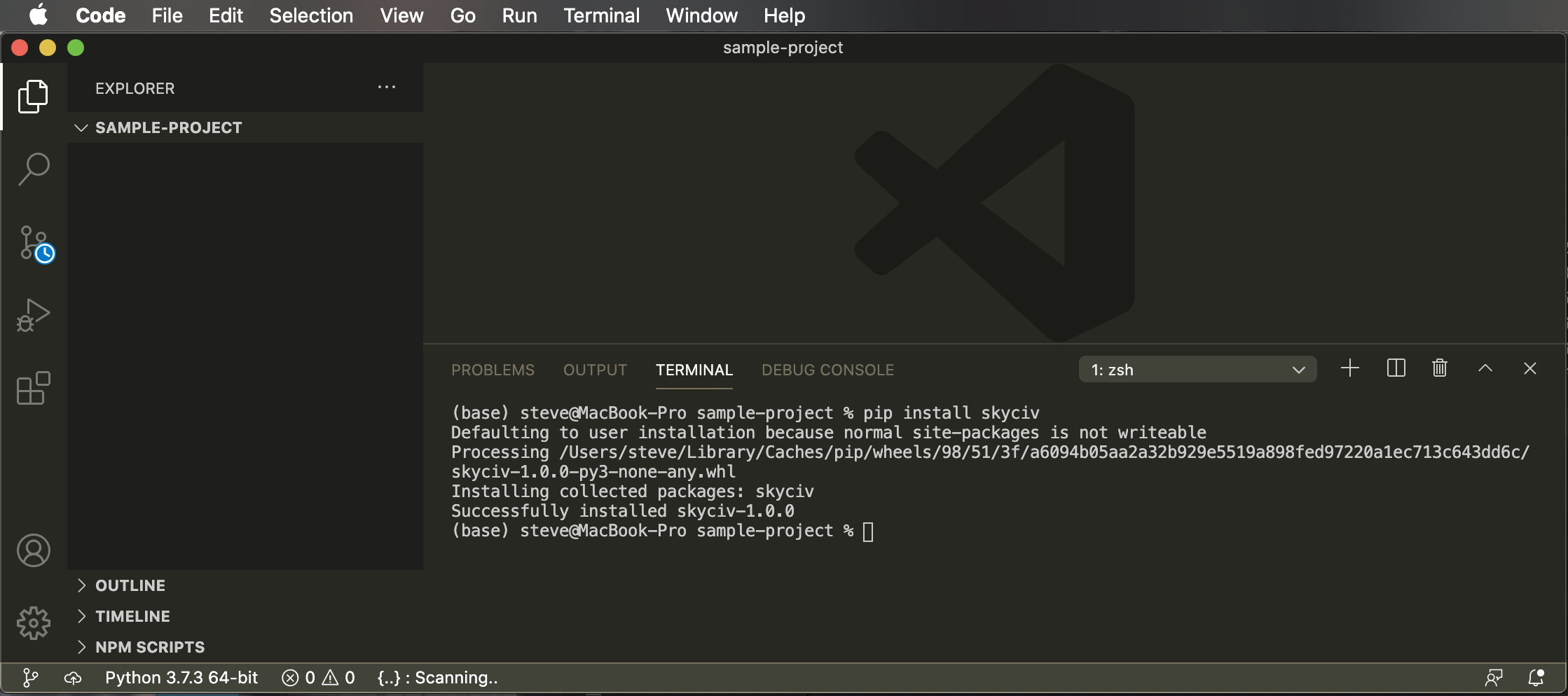The height and width of the screenshot is (696, 1568).
Task: Switch to the PROBLEMS tab
Action: 493,370
